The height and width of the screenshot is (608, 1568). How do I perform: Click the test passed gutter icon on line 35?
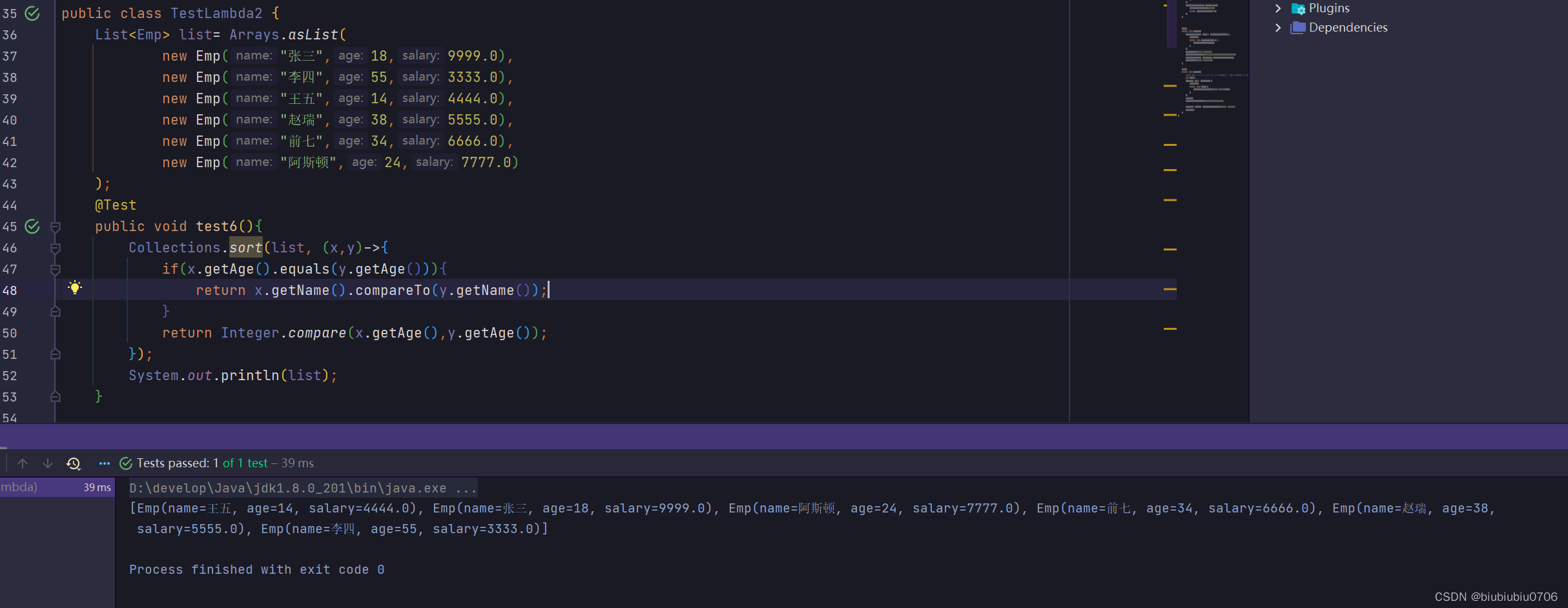tap(32, 13)
